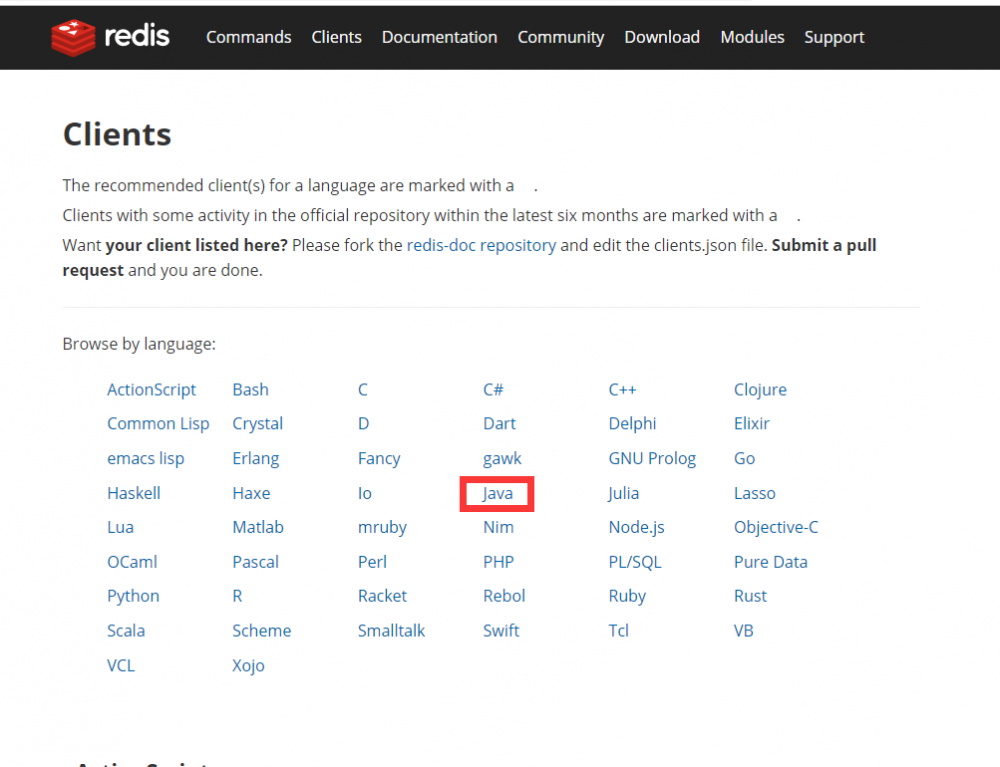Select the Ruby clients link
Viewport: 1000px width, 767px height.
point(627,596)
